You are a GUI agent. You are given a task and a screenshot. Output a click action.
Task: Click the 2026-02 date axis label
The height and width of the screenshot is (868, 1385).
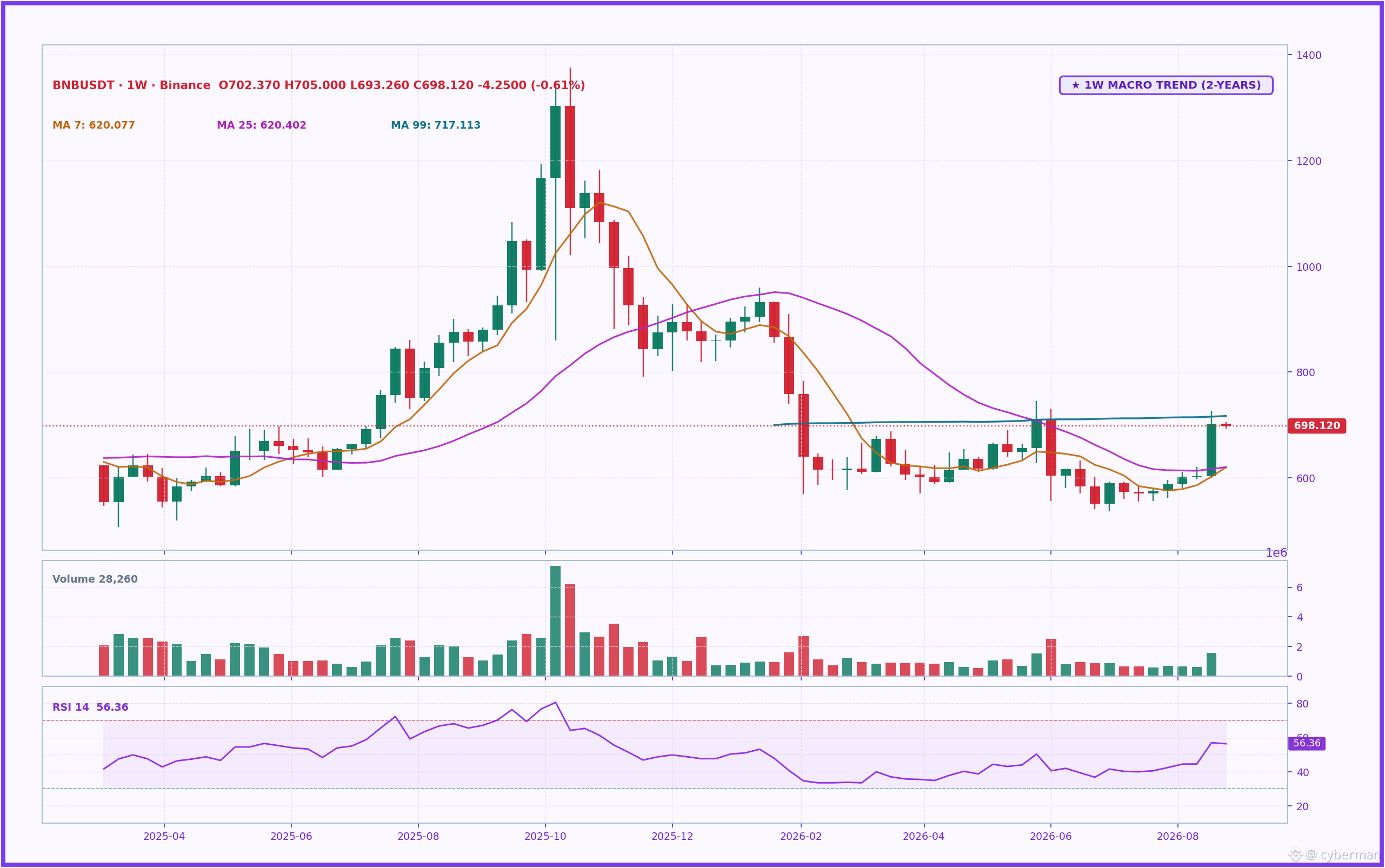pos(801,837)
